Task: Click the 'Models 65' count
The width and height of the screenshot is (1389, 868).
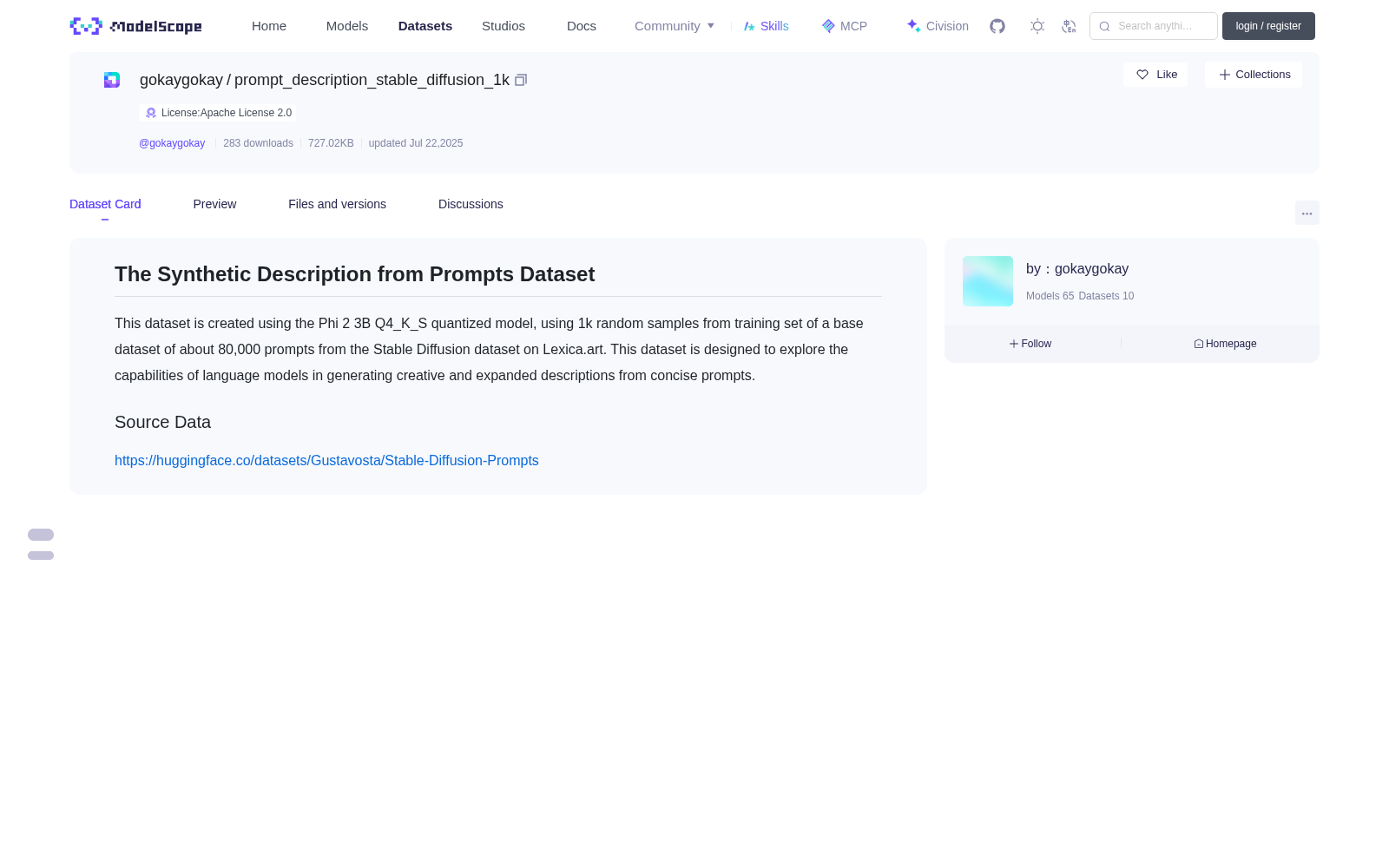Action: point(1050,296)
